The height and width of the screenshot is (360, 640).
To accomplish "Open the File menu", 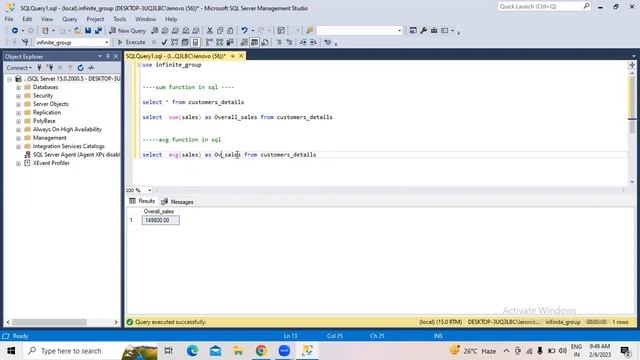I will (9, 19).
